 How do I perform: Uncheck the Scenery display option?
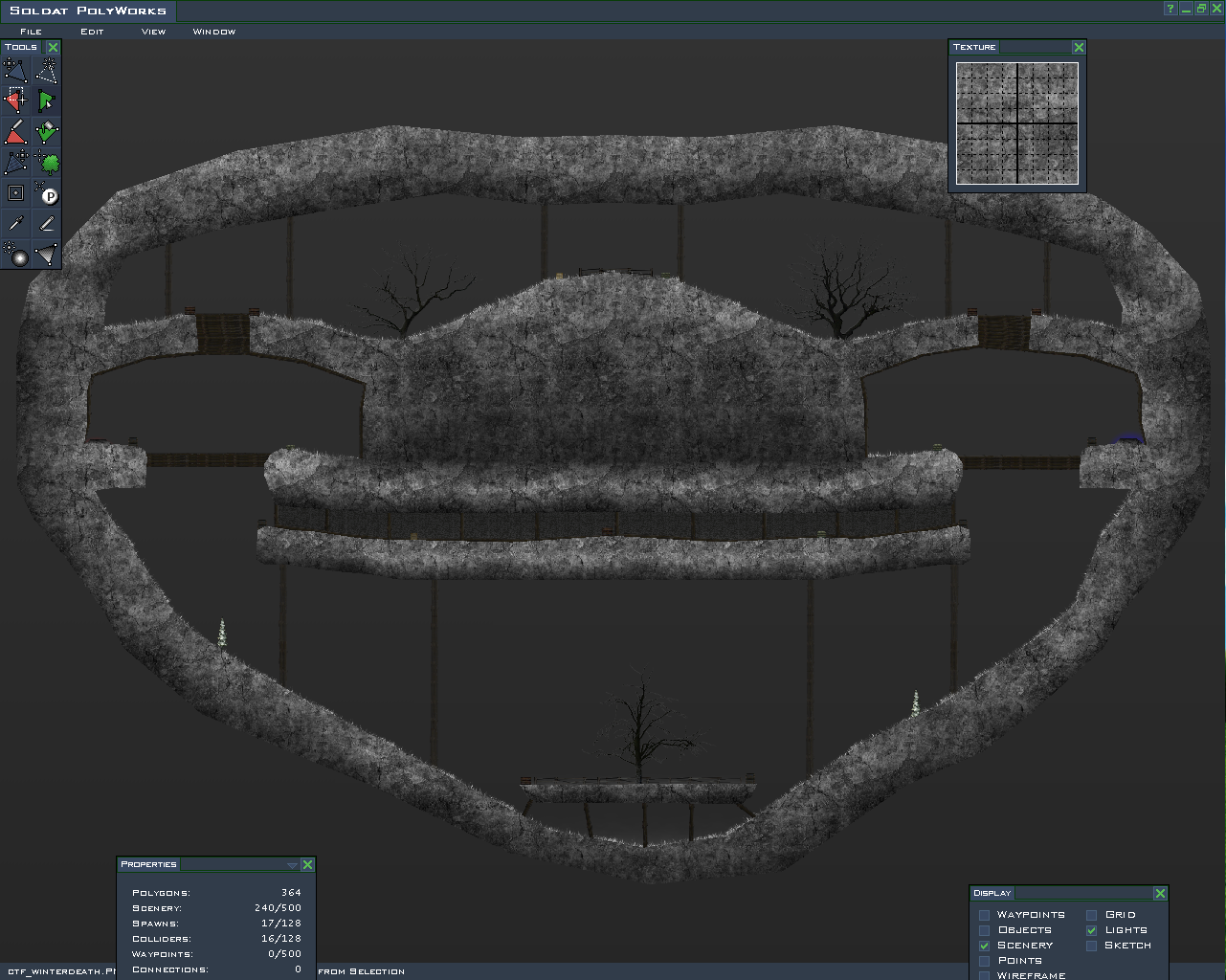tap(984, 946)
